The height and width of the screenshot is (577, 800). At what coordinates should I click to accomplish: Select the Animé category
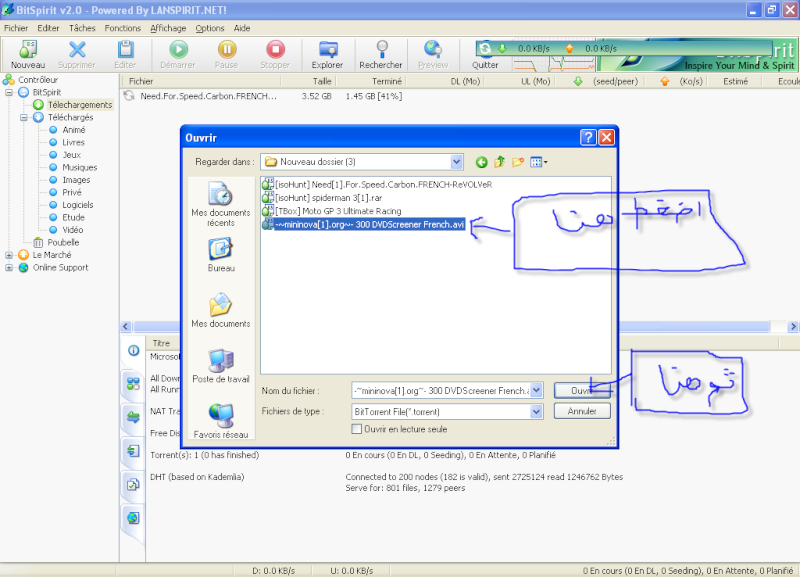73,130
